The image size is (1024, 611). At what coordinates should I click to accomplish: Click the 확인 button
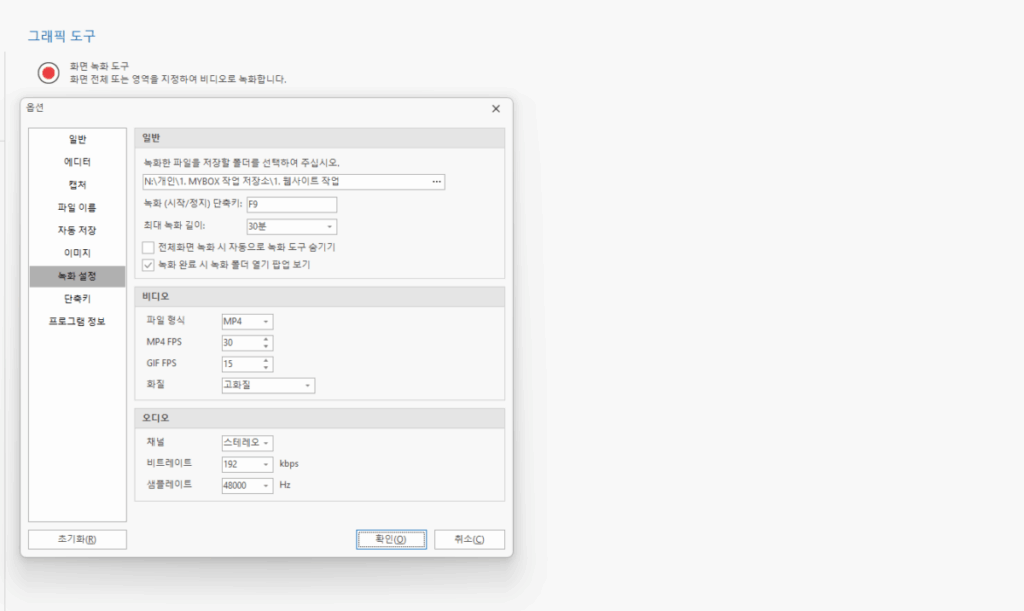391,539
